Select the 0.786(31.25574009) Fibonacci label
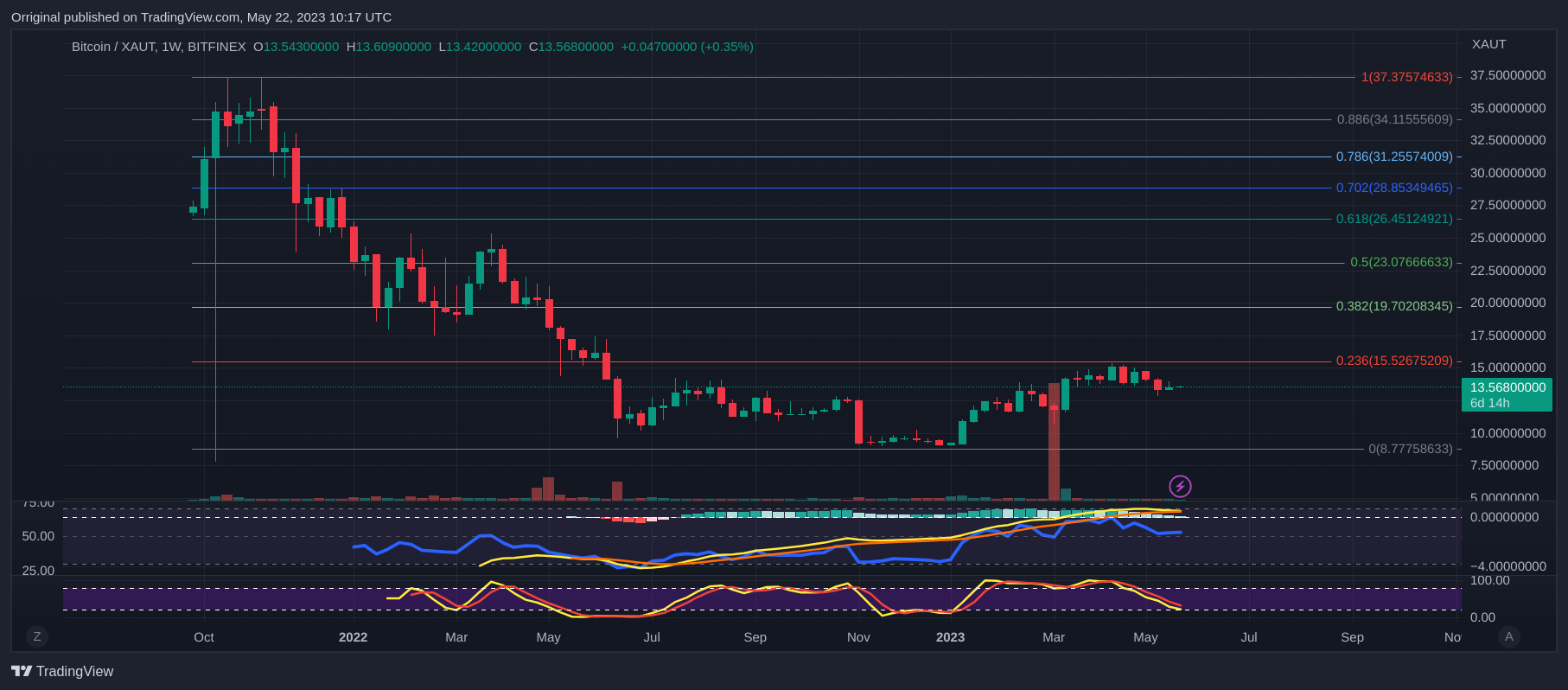Screen dimensions: 1568x690 coord(1395,157)
